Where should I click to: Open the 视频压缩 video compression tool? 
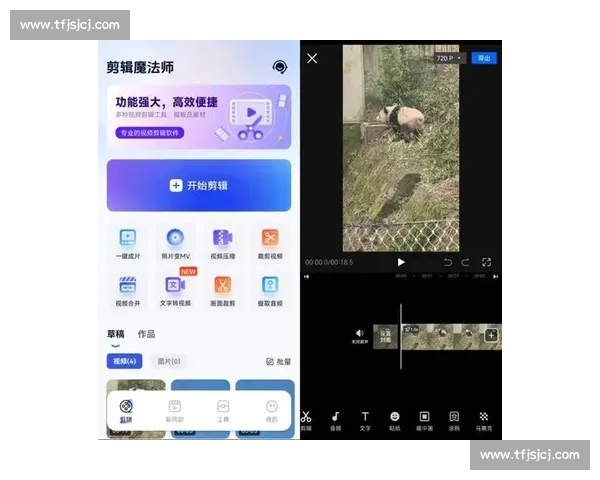click(x=223, y=244)
